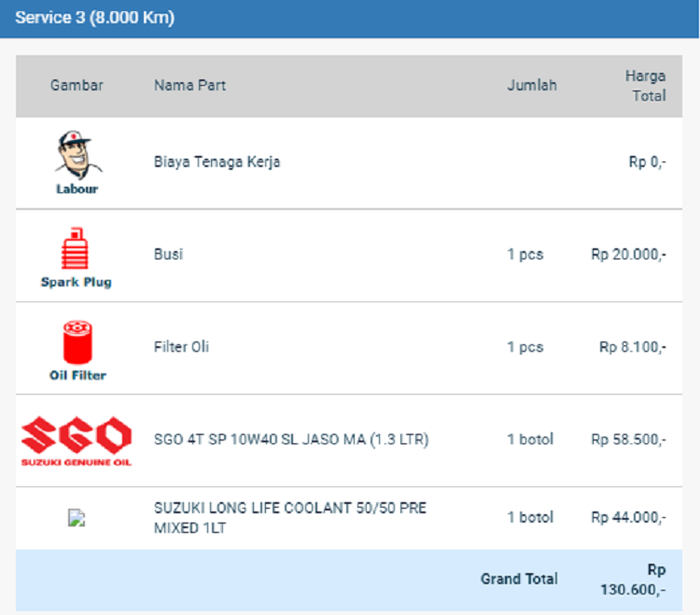Screen dimensions: 700x615
Task: Click the Filter Oli part name
Action: point(181,348)
